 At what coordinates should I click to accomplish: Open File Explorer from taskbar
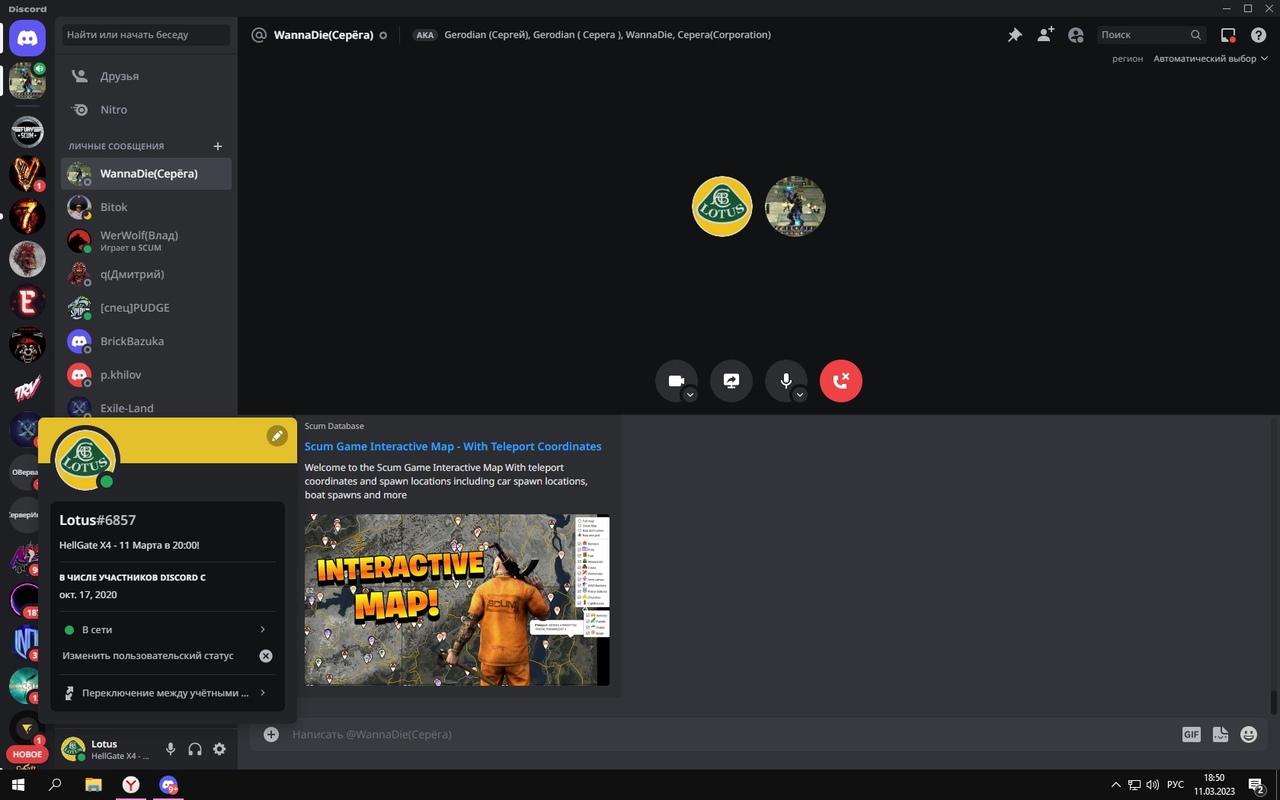93,785
